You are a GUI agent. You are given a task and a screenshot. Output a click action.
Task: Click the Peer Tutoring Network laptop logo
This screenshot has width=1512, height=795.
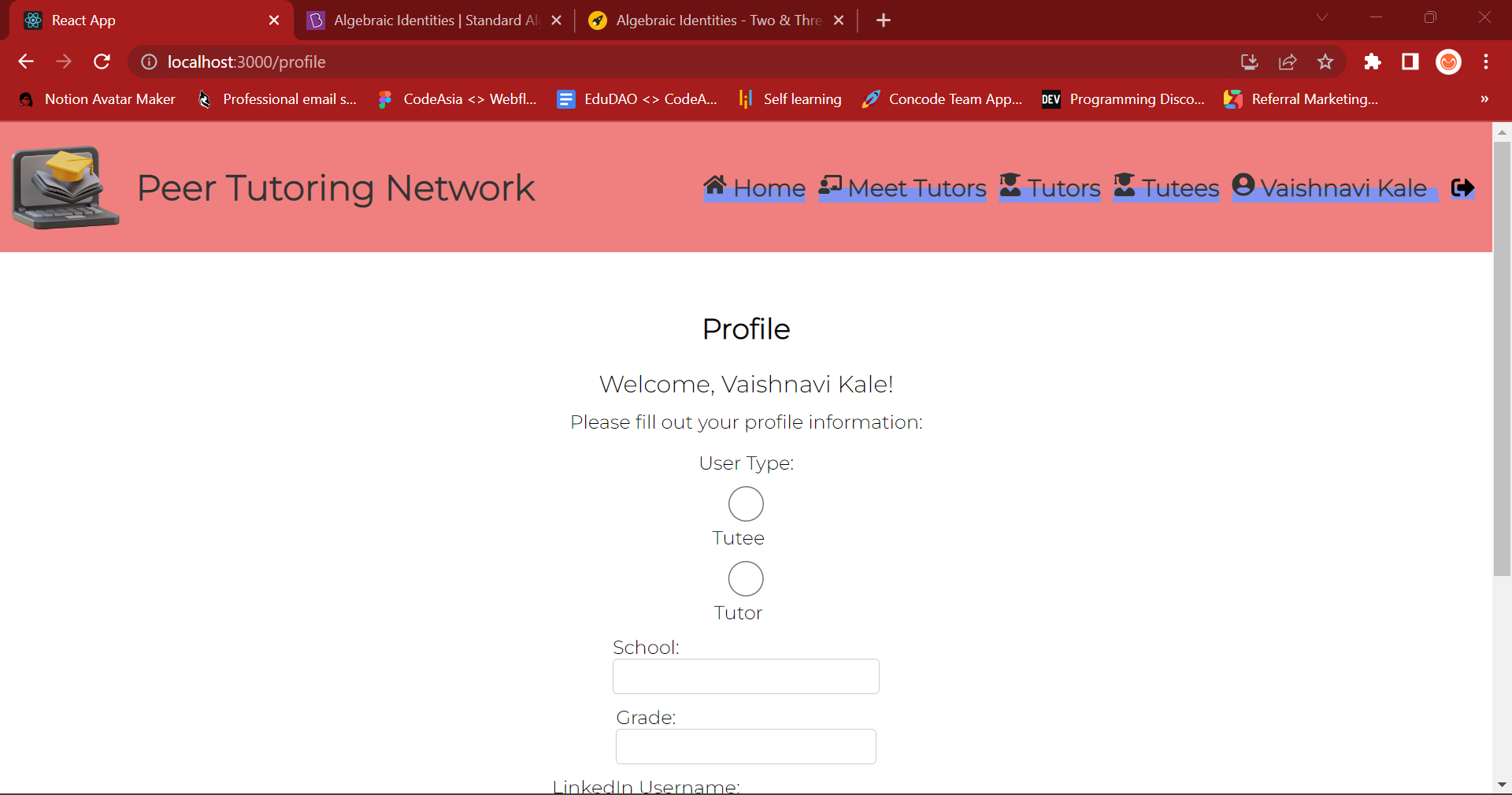(66, 188)
